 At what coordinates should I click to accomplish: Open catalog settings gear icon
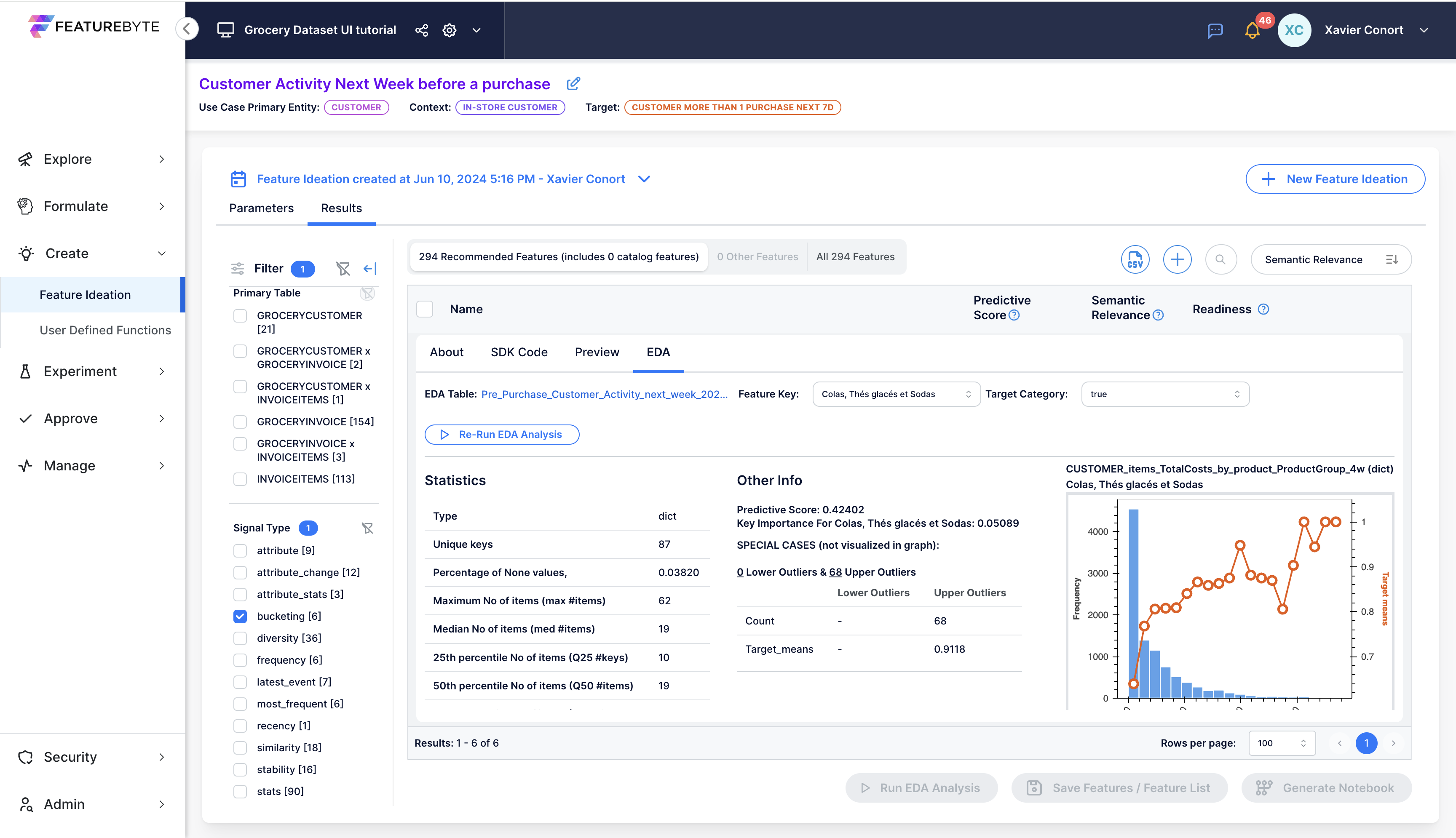[450, 30]
